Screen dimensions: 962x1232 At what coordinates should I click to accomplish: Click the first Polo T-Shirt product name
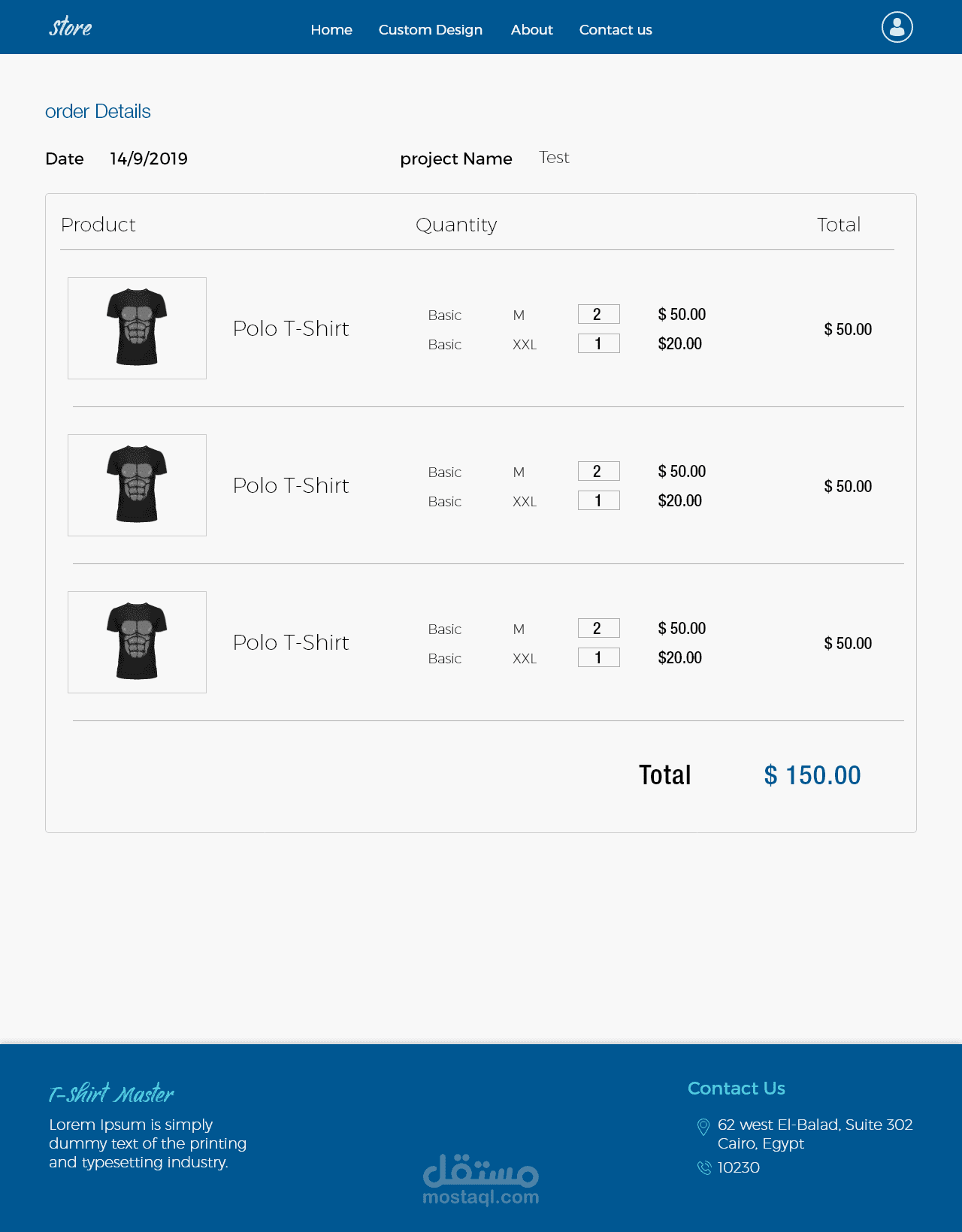291,329
